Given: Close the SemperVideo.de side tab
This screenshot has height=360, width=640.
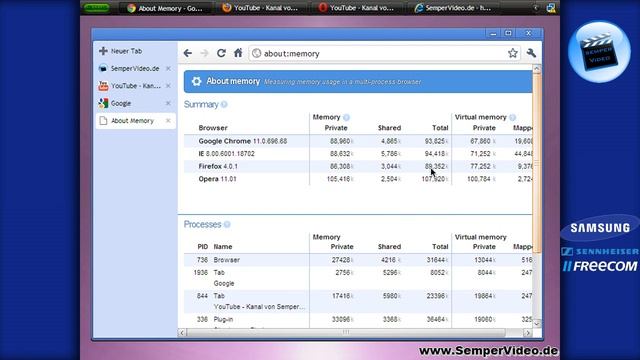Looking at the screenshot, I should pyautogui.click(x=168, y=69).
